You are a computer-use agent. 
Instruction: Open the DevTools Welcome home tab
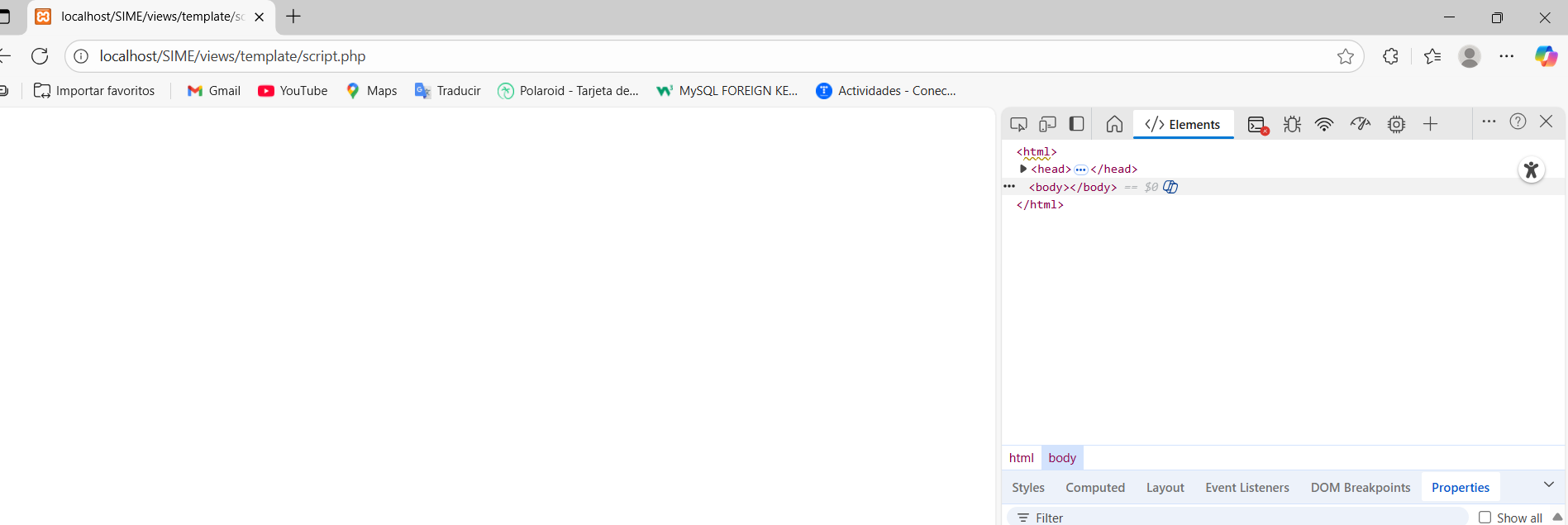pos(1114,124)
